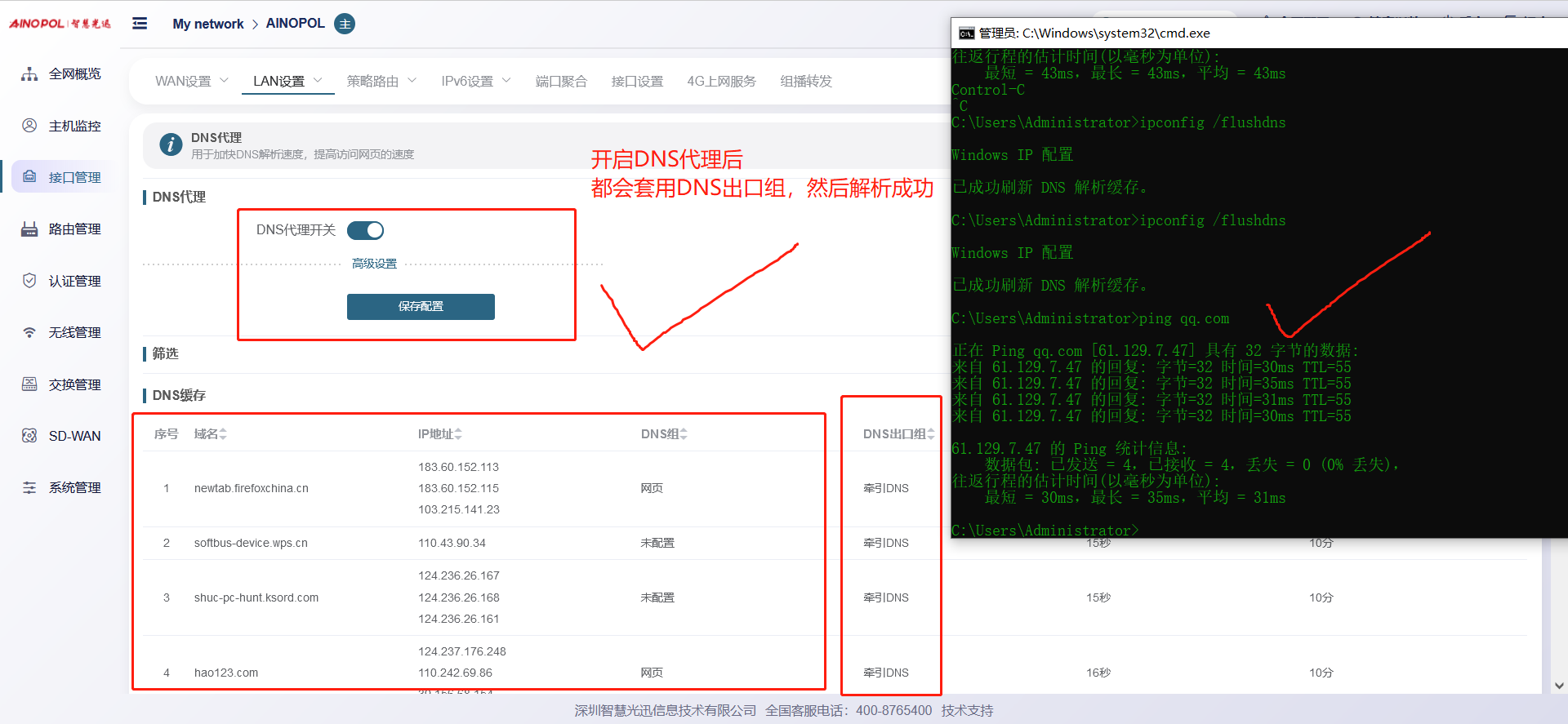Expand the 策略路由 dropdown
This screenshot has width=1568, height=724.
381,81
